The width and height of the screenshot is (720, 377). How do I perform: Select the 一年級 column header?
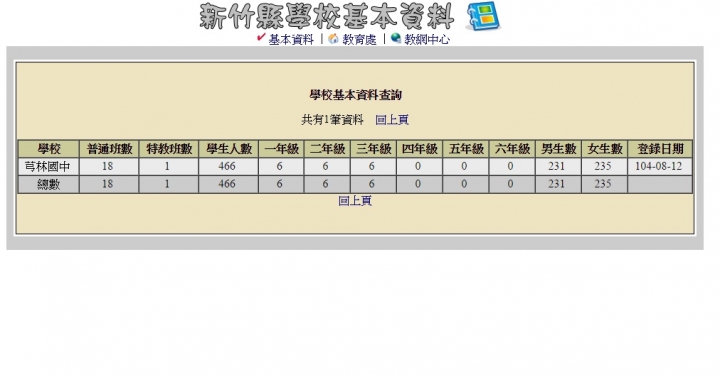281,149
